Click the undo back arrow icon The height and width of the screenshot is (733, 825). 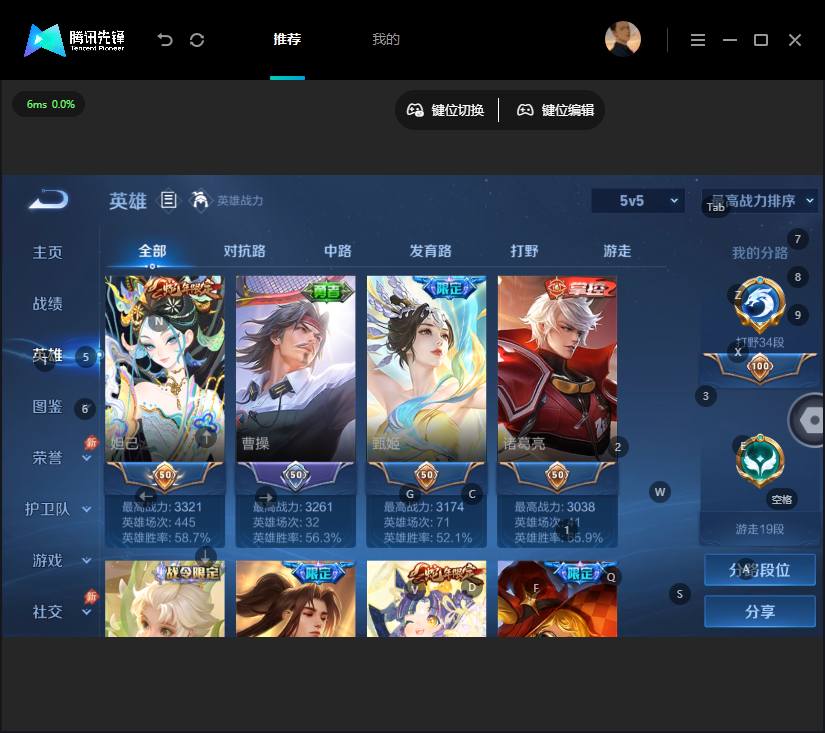(x=165, y=40)
